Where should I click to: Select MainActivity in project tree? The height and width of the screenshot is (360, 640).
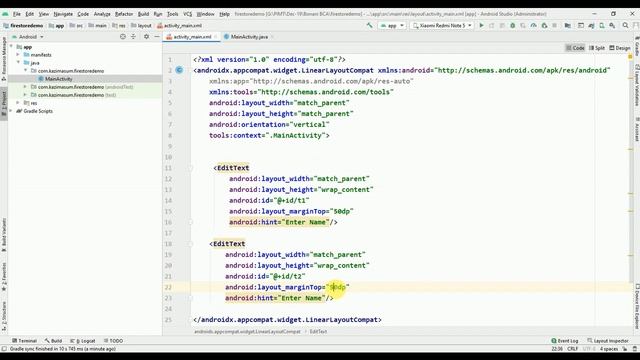pyautogui.click(x=58, y=79)
